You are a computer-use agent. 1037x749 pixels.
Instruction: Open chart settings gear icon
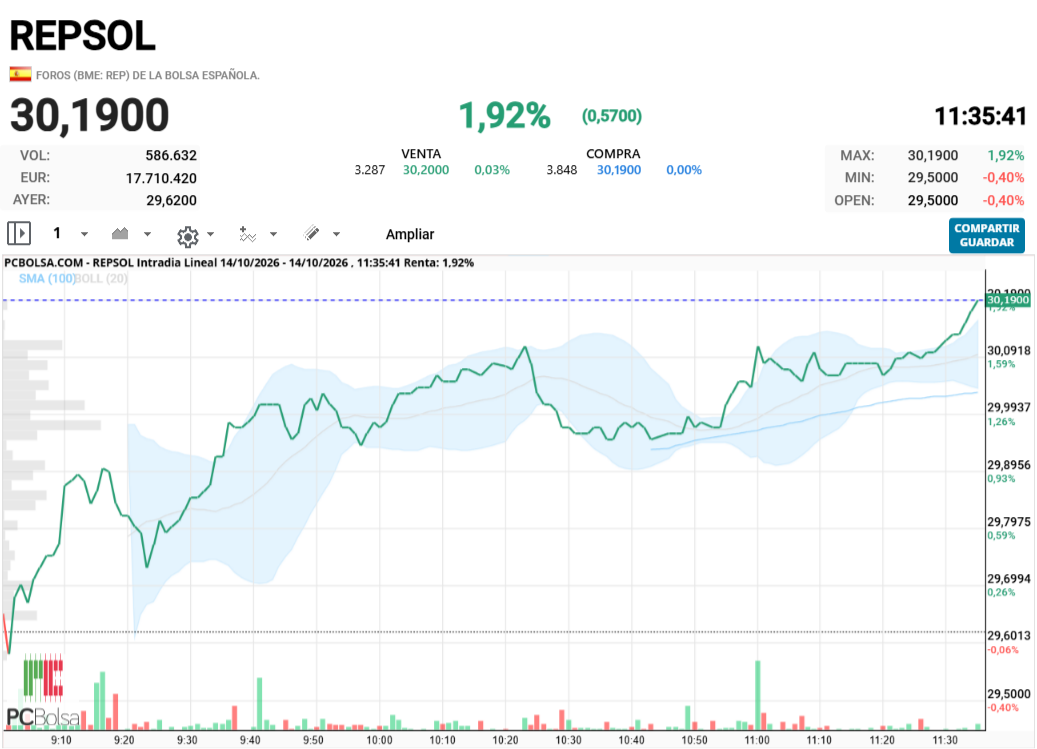pos(188,235)
